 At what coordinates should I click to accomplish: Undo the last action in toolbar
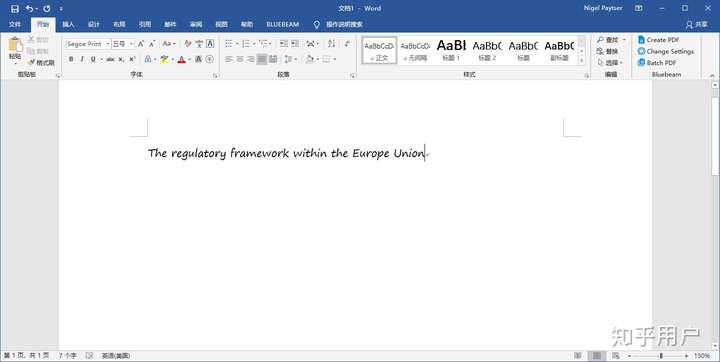(x=29, y=9)
